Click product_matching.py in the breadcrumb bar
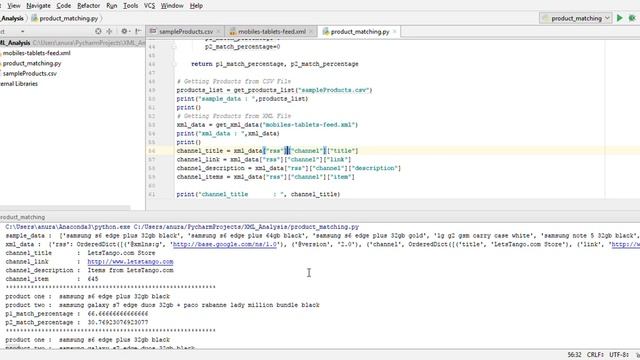 tap(65, 18)
